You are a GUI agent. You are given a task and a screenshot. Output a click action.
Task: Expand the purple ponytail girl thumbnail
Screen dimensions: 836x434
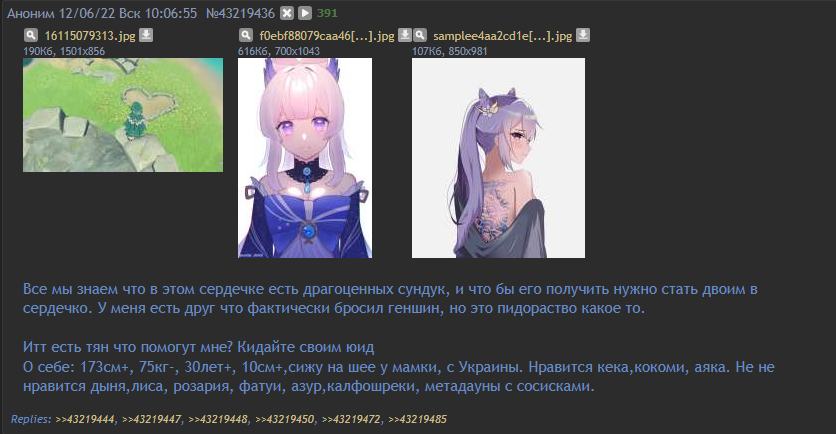coord(499,158)
